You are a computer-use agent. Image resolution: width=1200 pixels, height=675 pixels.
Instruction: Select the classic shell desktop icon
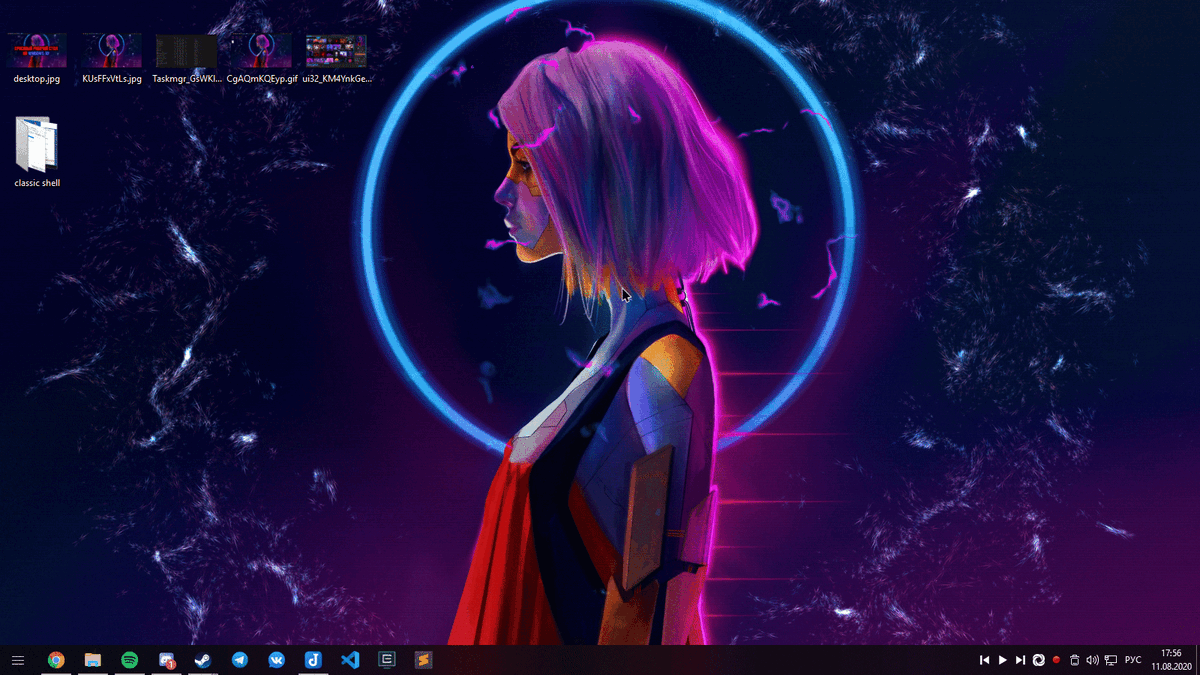[x=37, y=144]
